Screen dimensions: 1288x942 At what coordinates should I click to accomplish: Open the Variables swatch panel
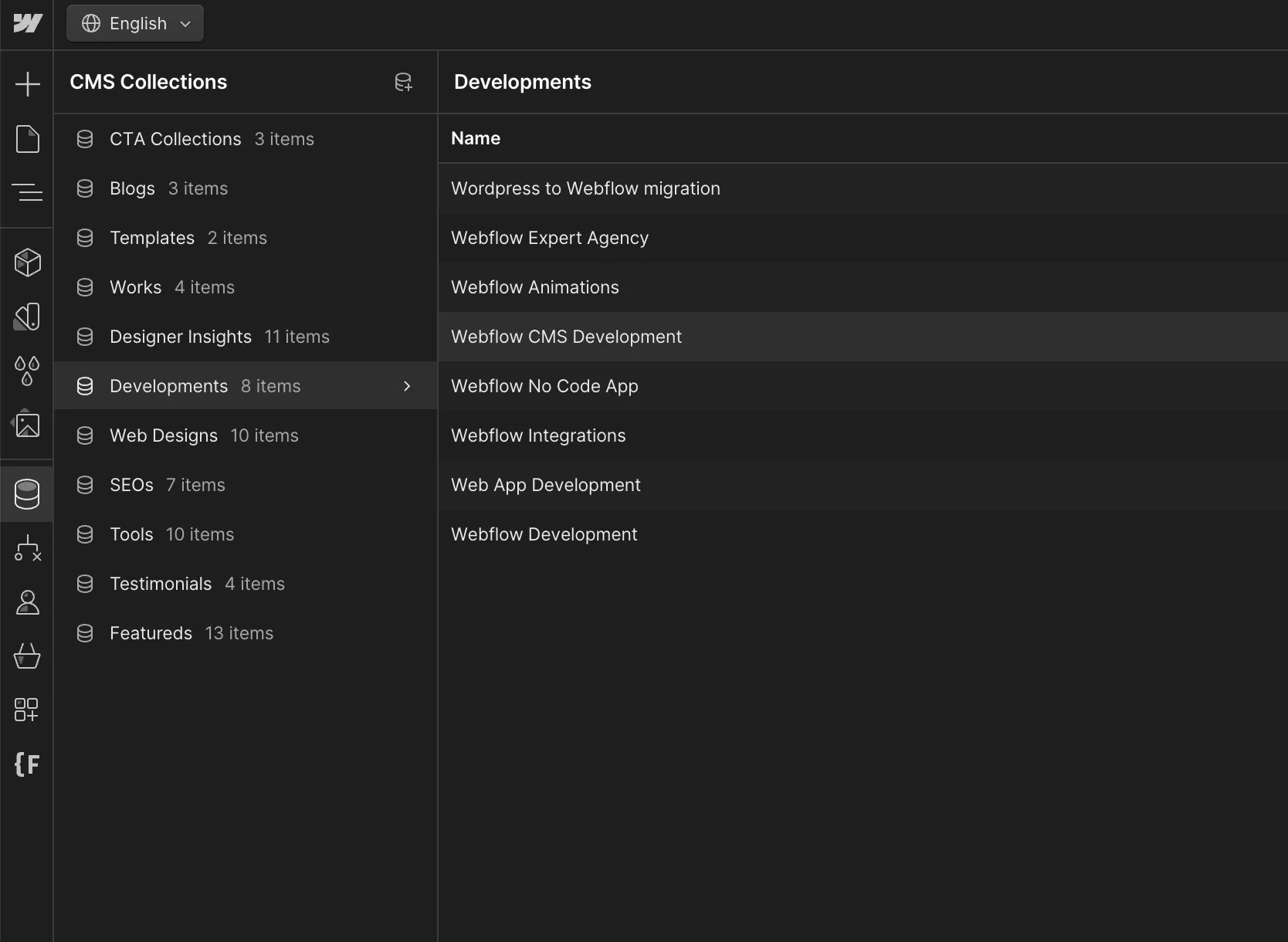(x=27, y=317)
